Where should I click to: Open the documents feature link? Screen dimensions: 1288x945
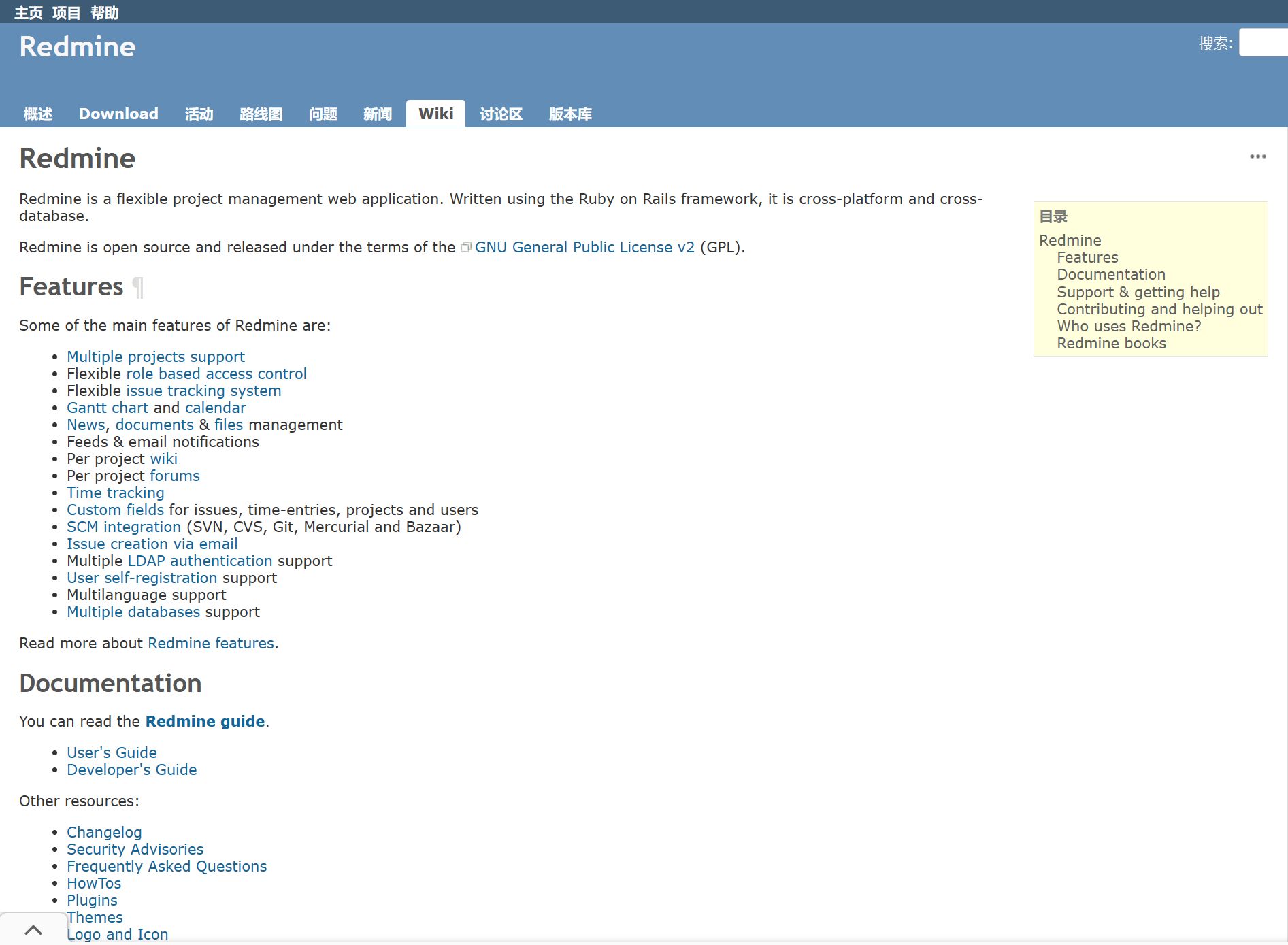point(154,425)
